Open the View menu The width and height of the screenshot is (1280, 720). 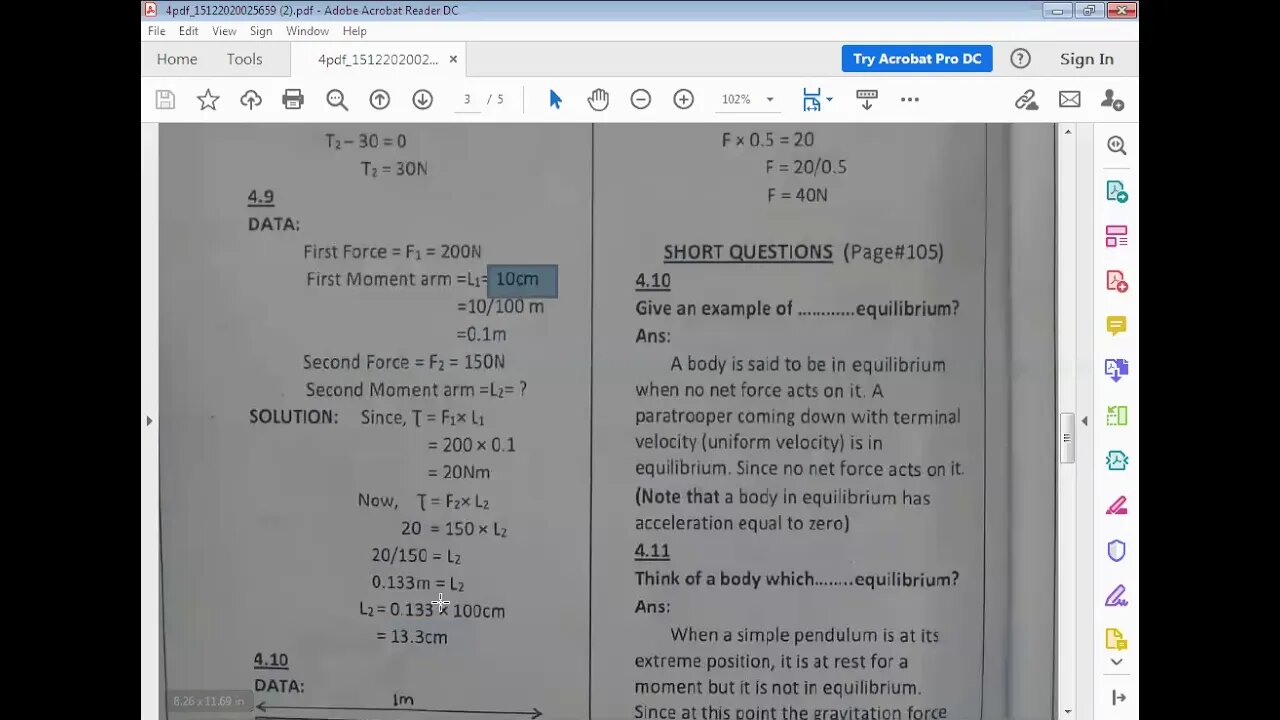224,31
